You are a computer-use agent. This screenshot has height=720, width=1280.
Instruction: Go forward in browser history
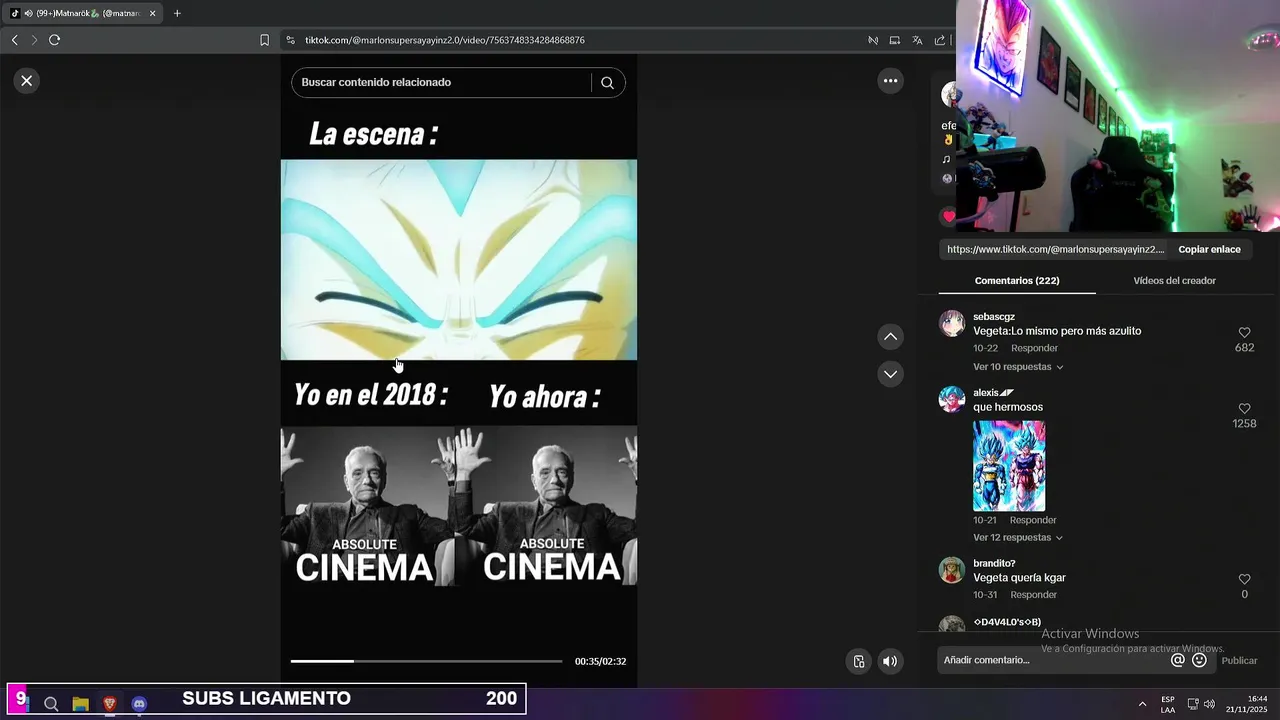[34, 40]
